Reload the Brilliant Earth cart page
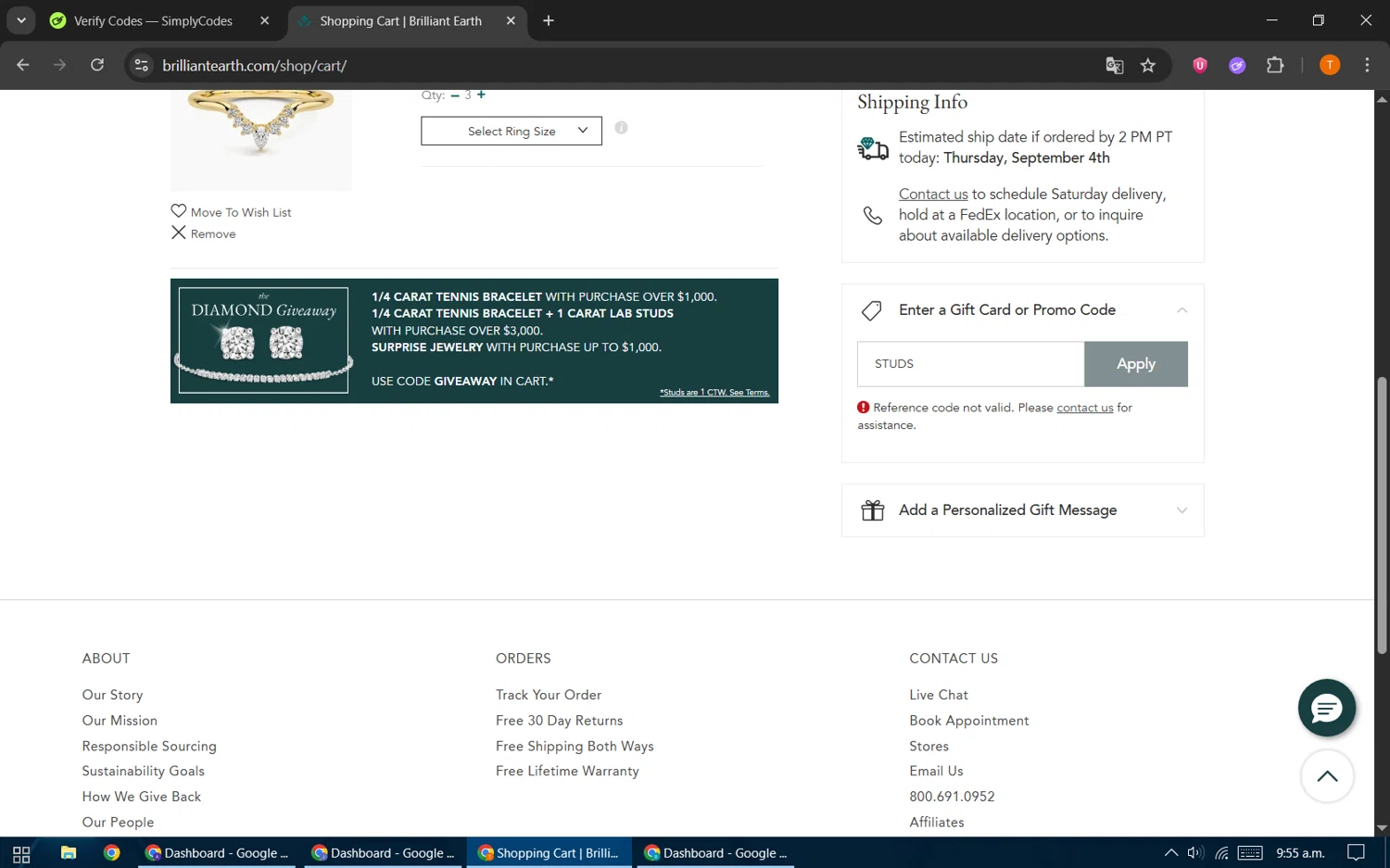 tap(97, 65)
